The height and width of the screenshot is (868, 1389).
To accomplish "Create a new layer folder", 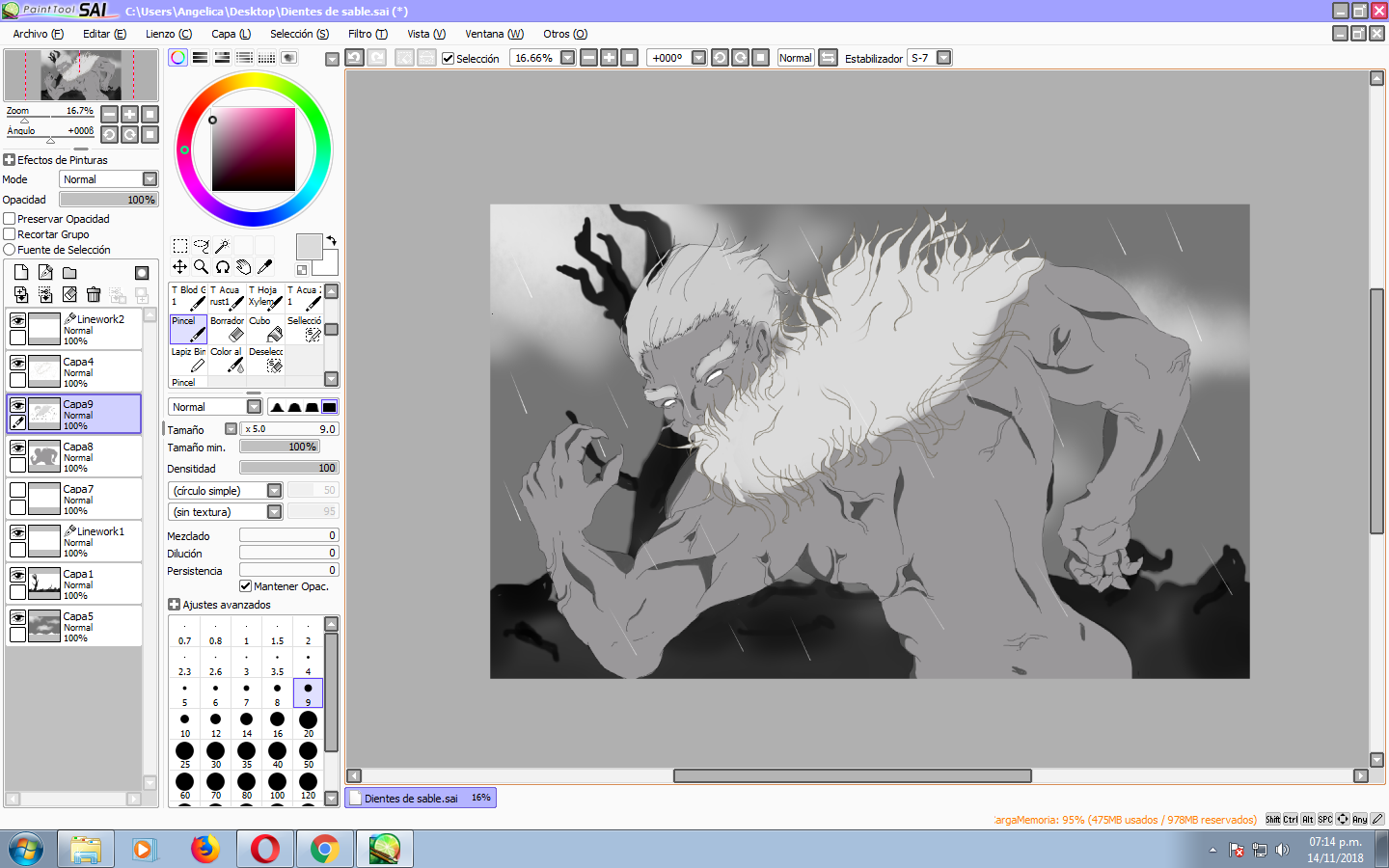I will click(x=69, y=273).
